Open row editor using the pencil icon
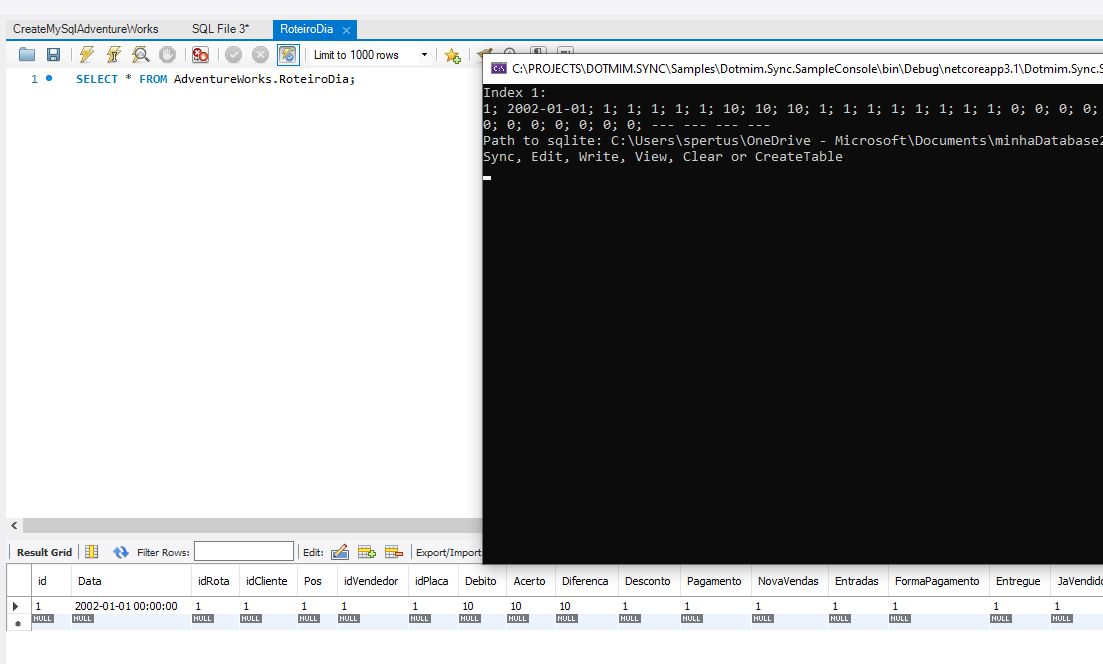The width and height of the screenshot is (1103, 664). 340,551
